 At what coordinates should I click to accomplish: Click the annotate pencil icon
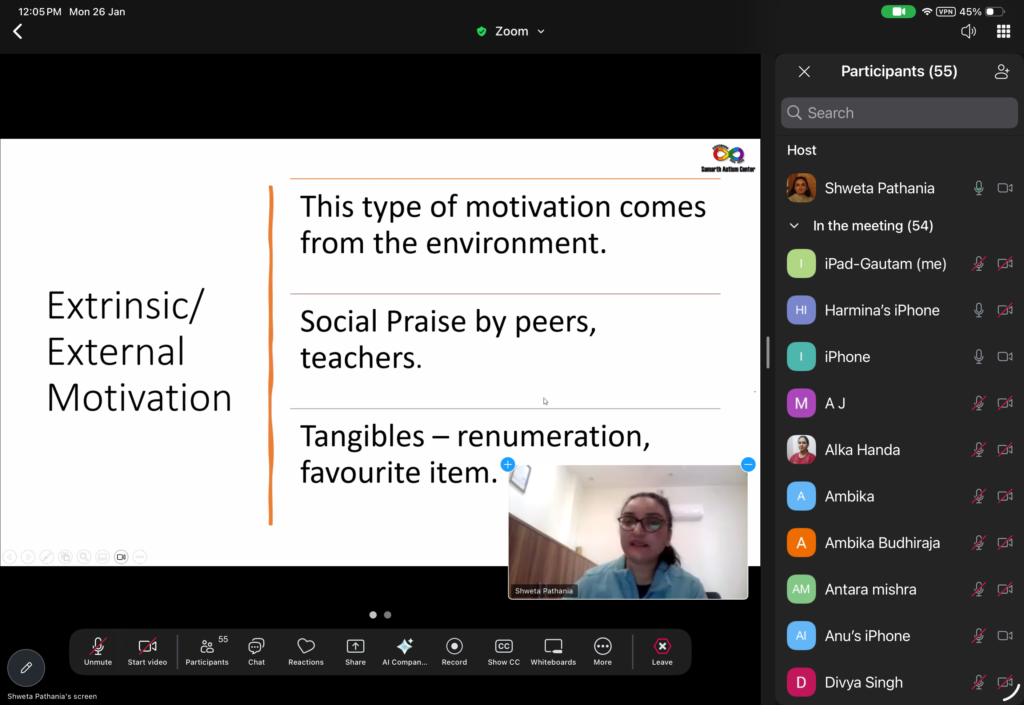point(26,668)
